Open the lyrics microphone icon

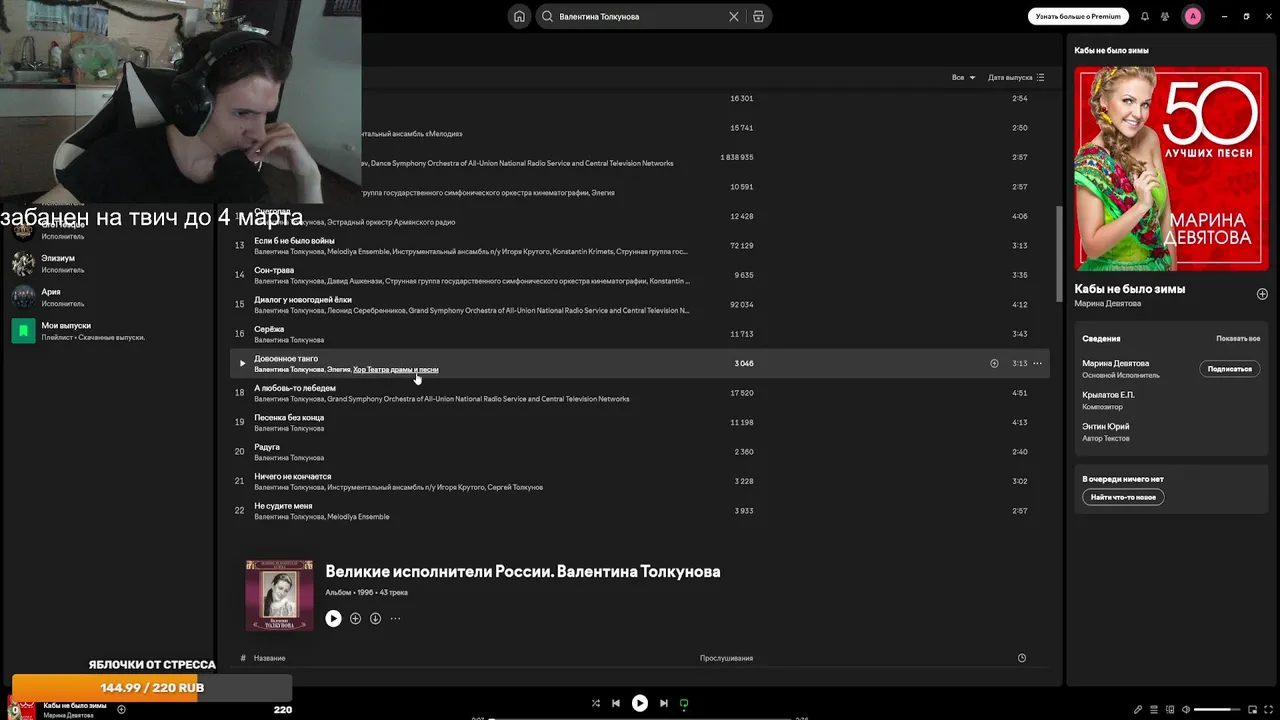pos(1137,710)
